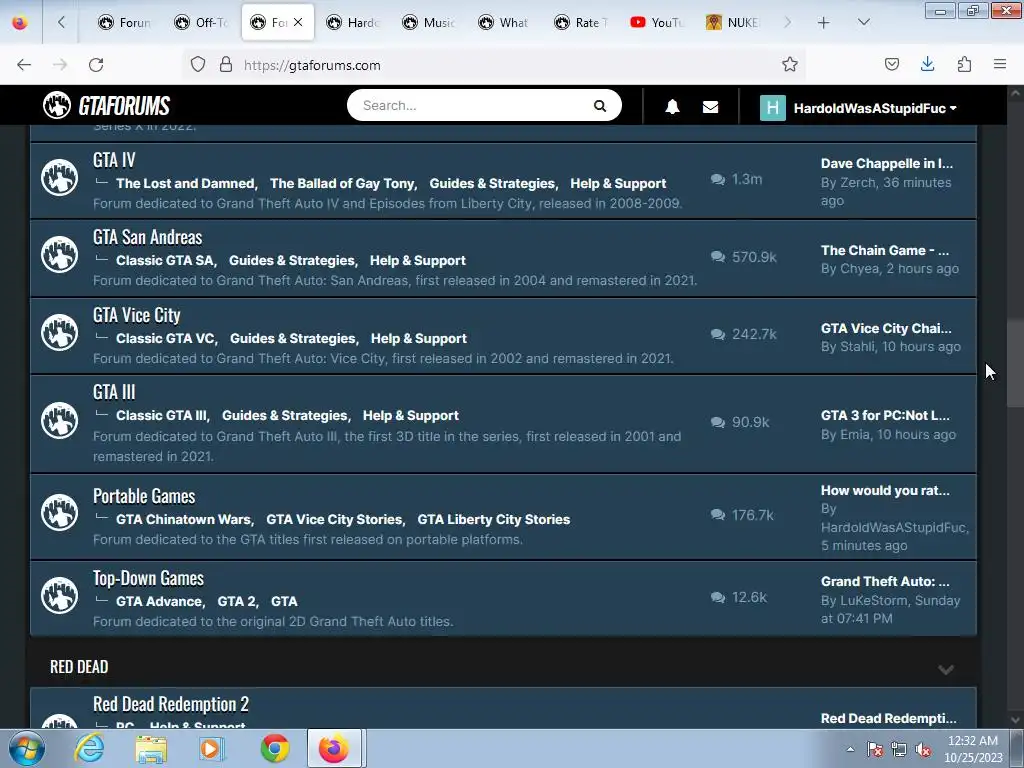Viewport: 1024px width, 768px height.
Task: Click the GTA III forum icon
Action: coord(59,421)
